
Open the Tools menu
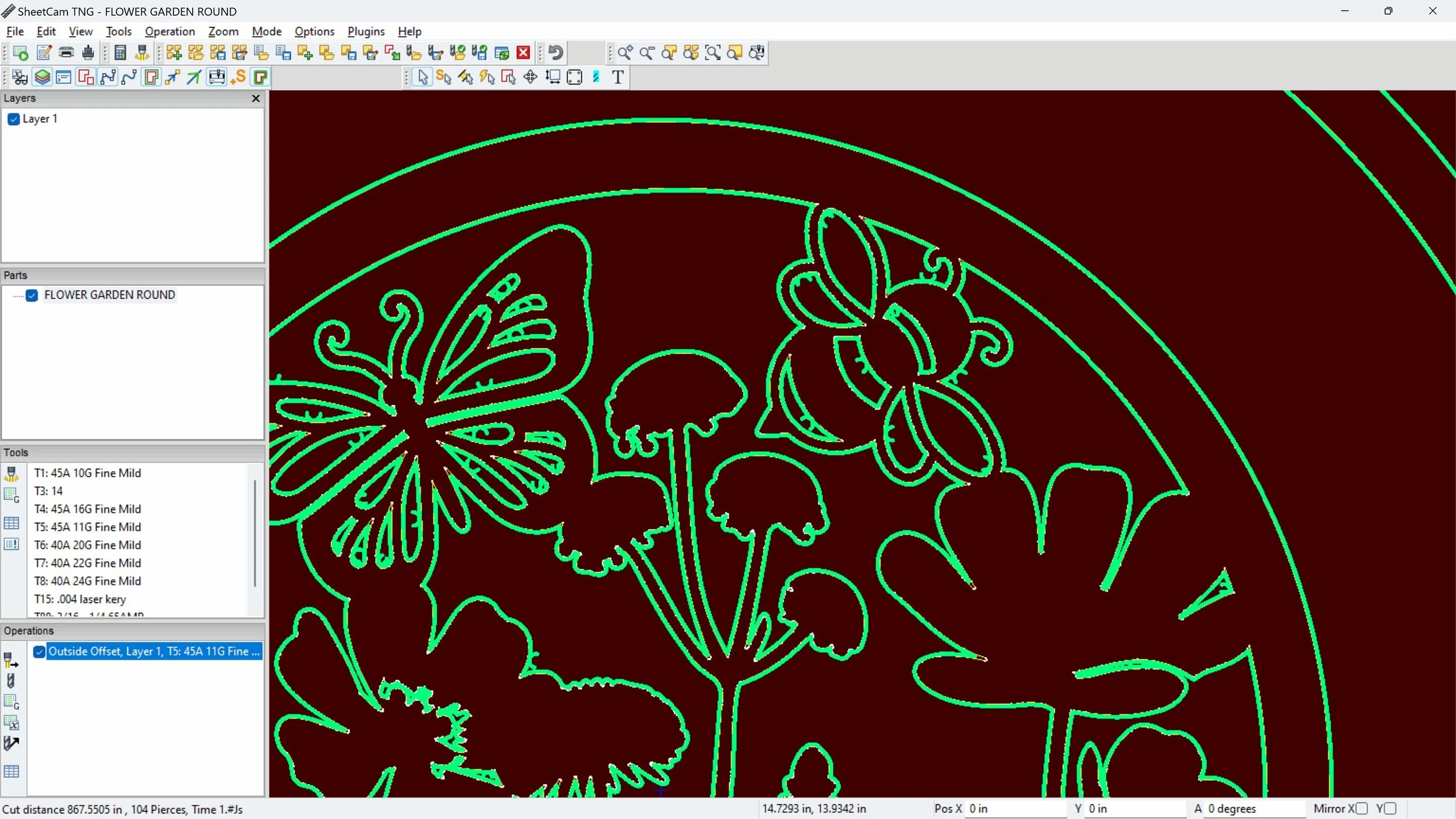point(119,31)
